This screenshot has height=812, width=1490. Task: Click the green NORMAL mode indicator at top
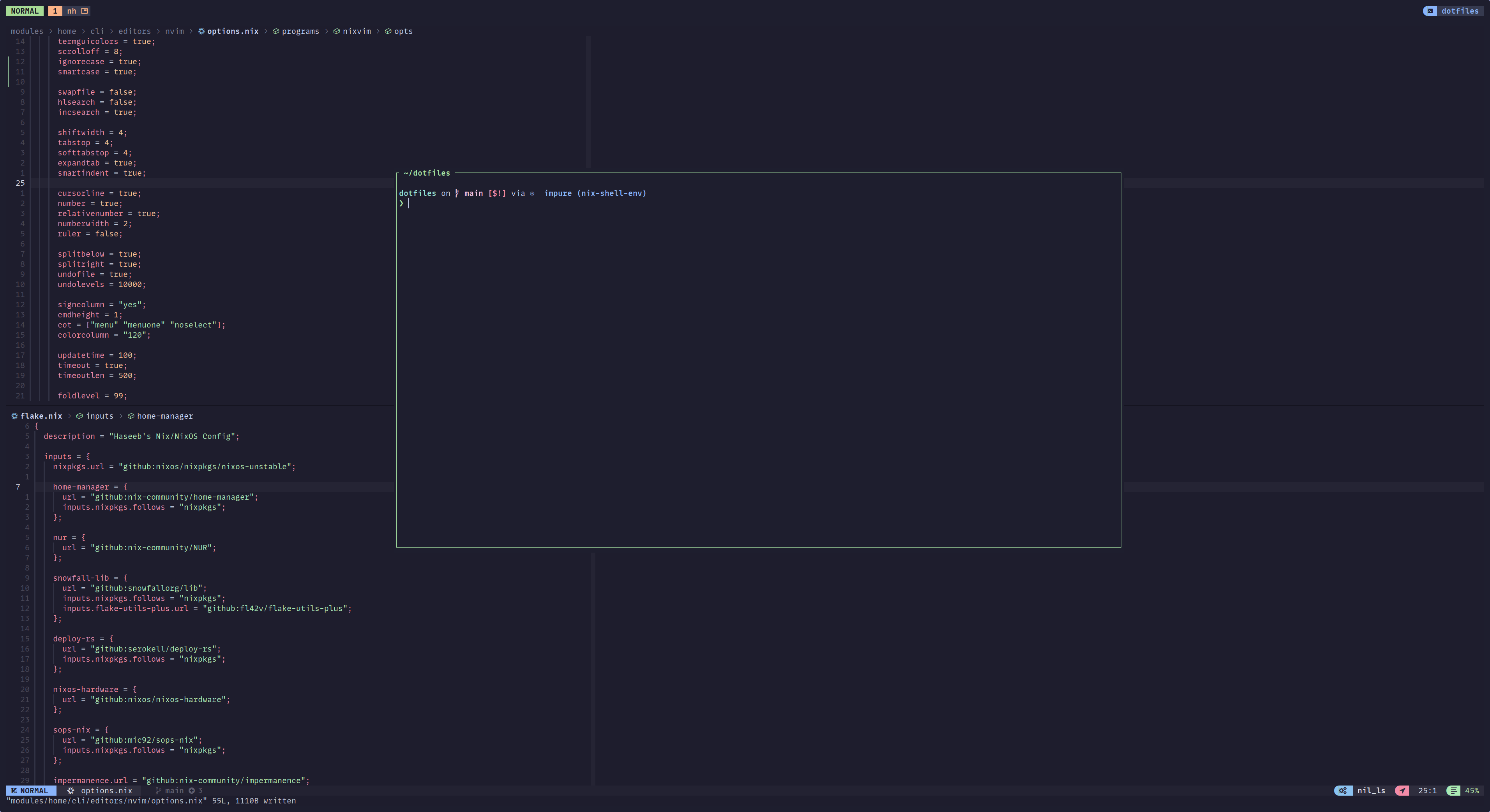pyautogui.click(x=24, y=11)
